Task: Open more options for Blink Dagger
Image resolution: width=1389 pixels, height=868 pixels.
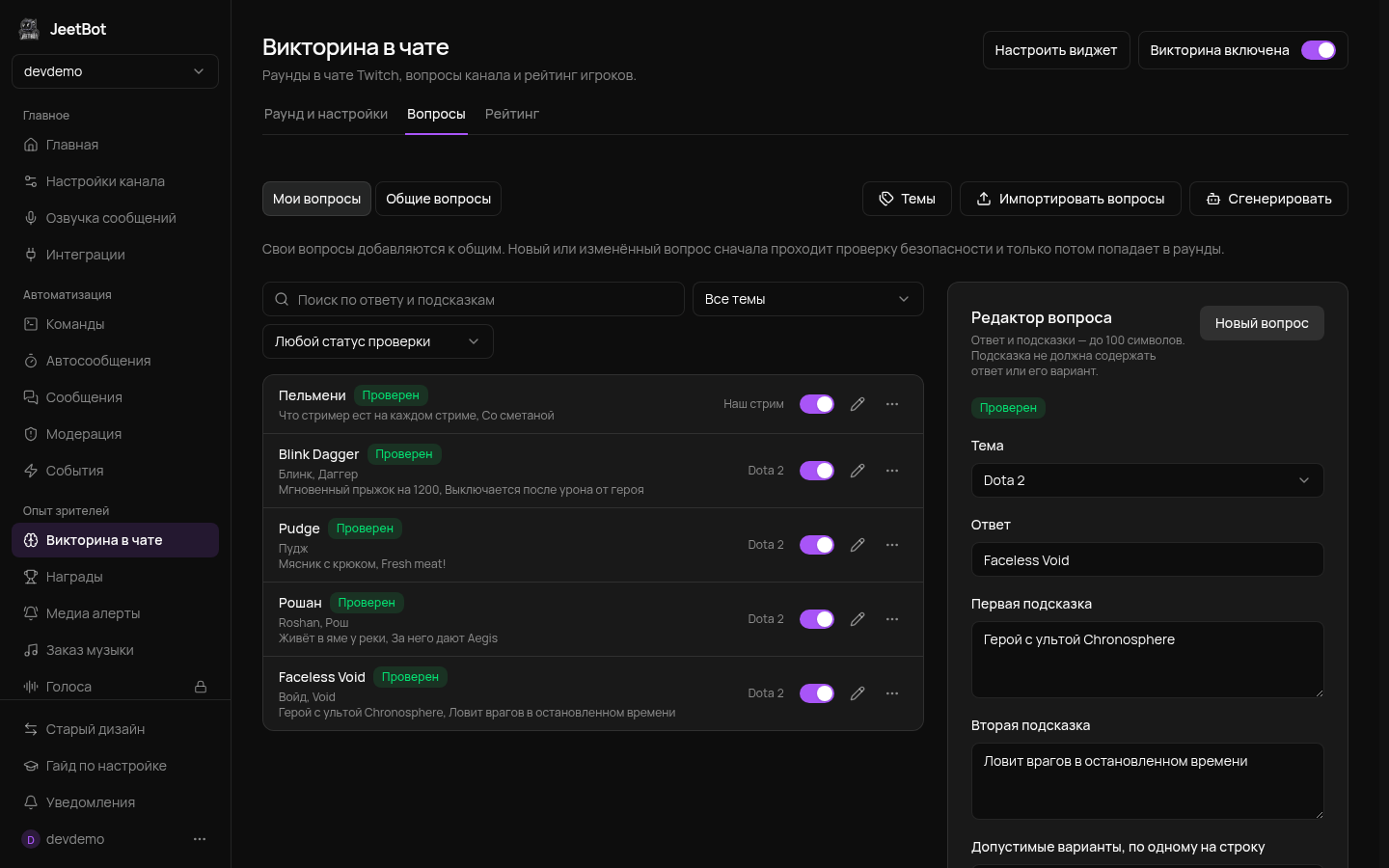Action: 892,471
